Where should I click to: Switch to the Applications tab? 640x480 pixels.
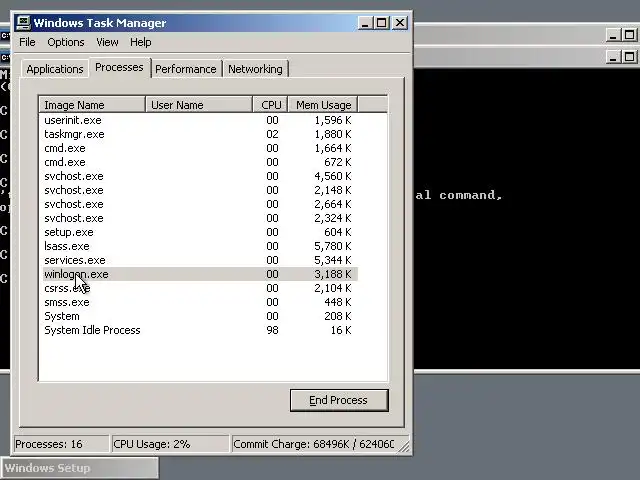(55, 69)
